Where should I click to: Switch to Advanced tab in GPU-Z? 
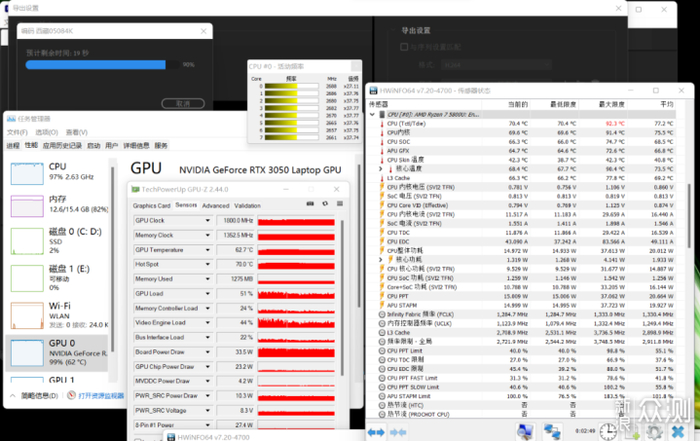click(x=216, y=206)
